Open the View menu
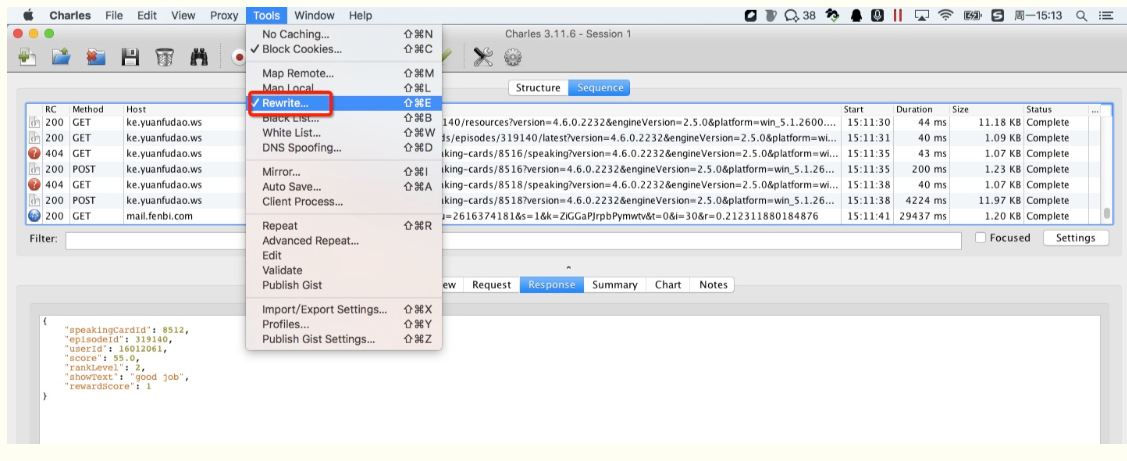 183,15
